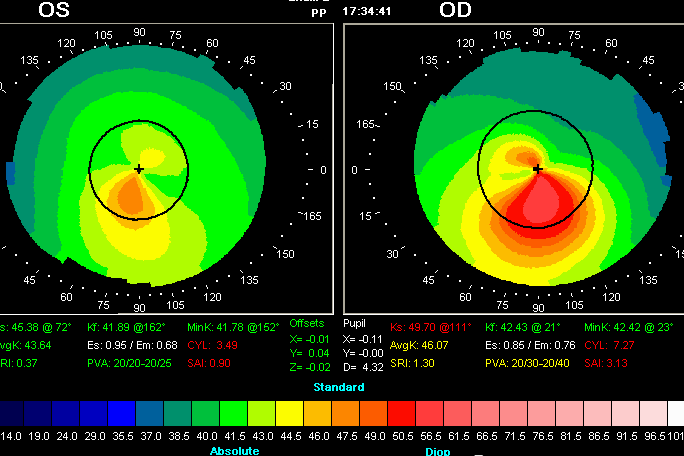Click the 'Standard' scale label

tap(339, 387)
